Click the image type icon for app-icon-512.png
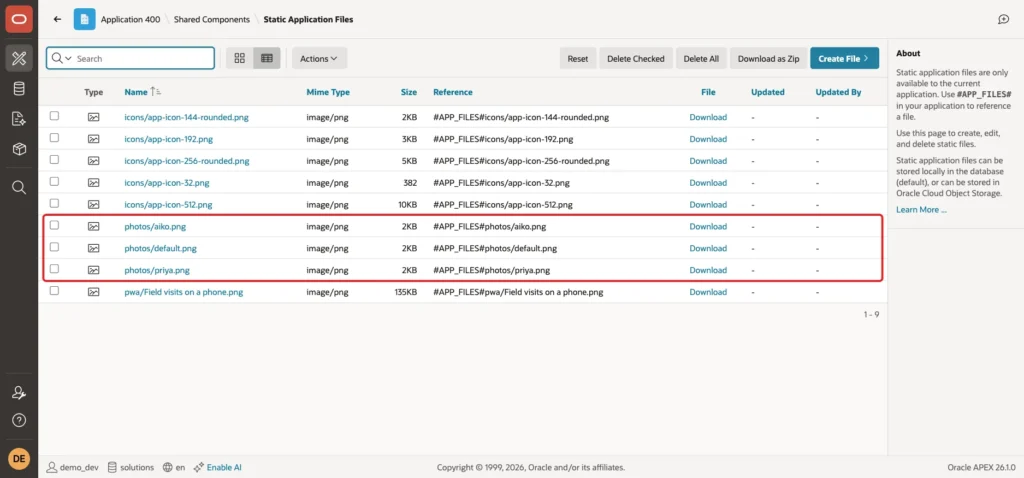Image resolution: width=1024 pixels, height=478 pixels. [93, 204]
